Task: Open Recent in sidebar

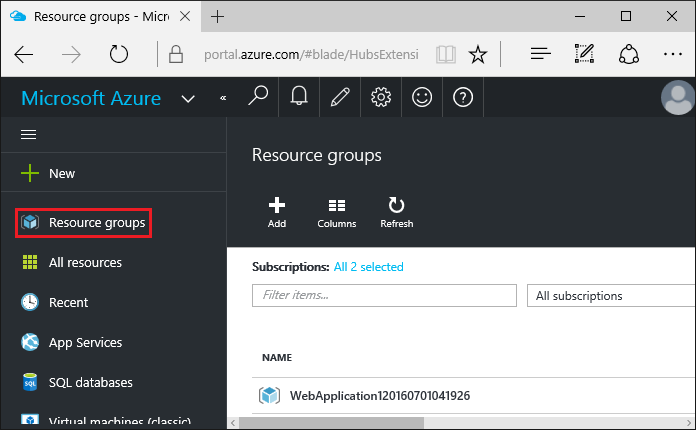Action: (x=68, y=303)
